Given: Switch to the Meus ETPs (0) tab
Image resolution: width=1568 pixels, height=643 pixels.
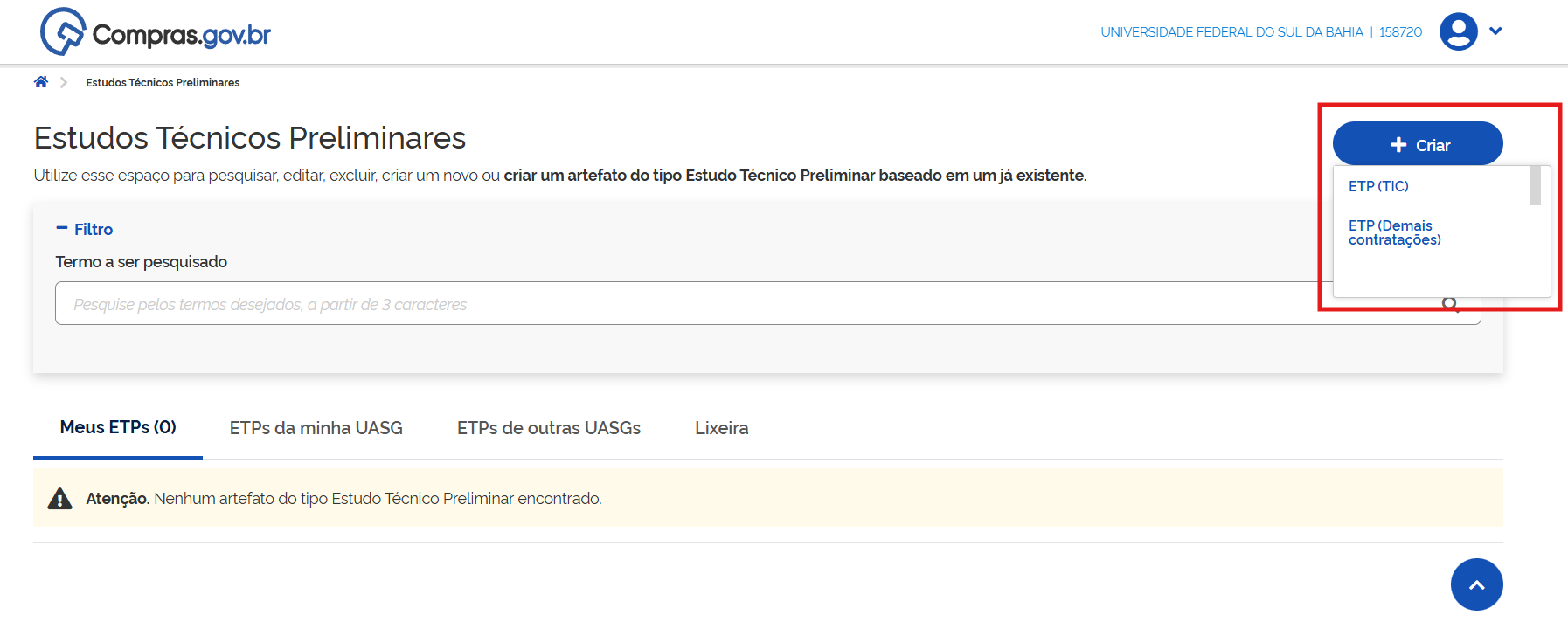Looking at the screenshot, I should tap(118, 427).
